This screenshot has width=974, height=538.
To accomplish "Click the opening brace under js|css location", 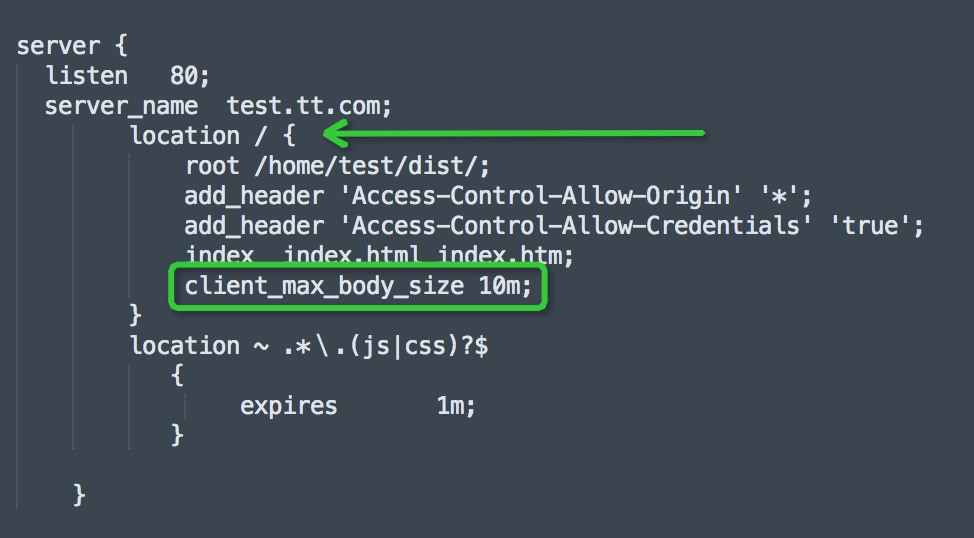I will [x=177, y=375].
